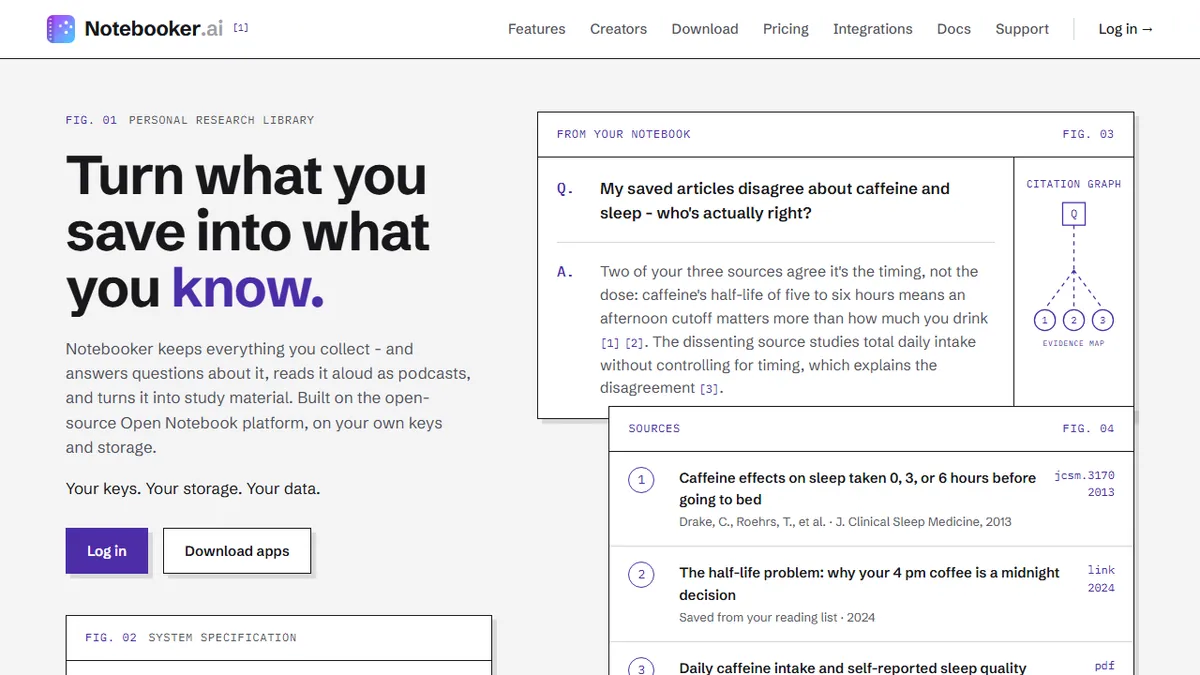Select evidence node 3 in citation graph
This screenshot has width=1200, height=675.
[x=1102, y=320]
